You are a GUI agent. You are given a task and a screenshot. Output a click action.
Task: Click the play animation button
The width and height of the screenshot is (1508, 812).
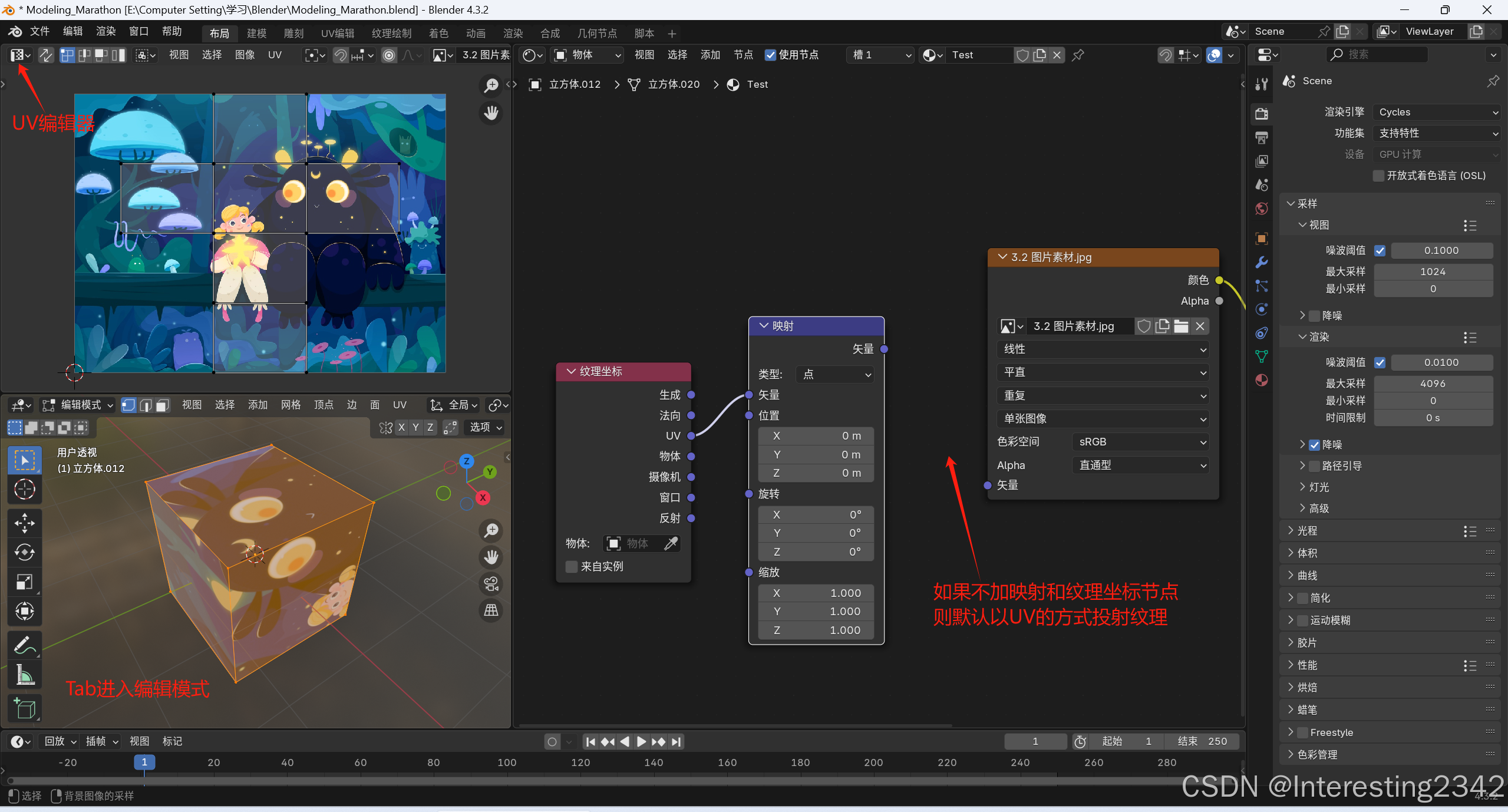click(642, 741)
